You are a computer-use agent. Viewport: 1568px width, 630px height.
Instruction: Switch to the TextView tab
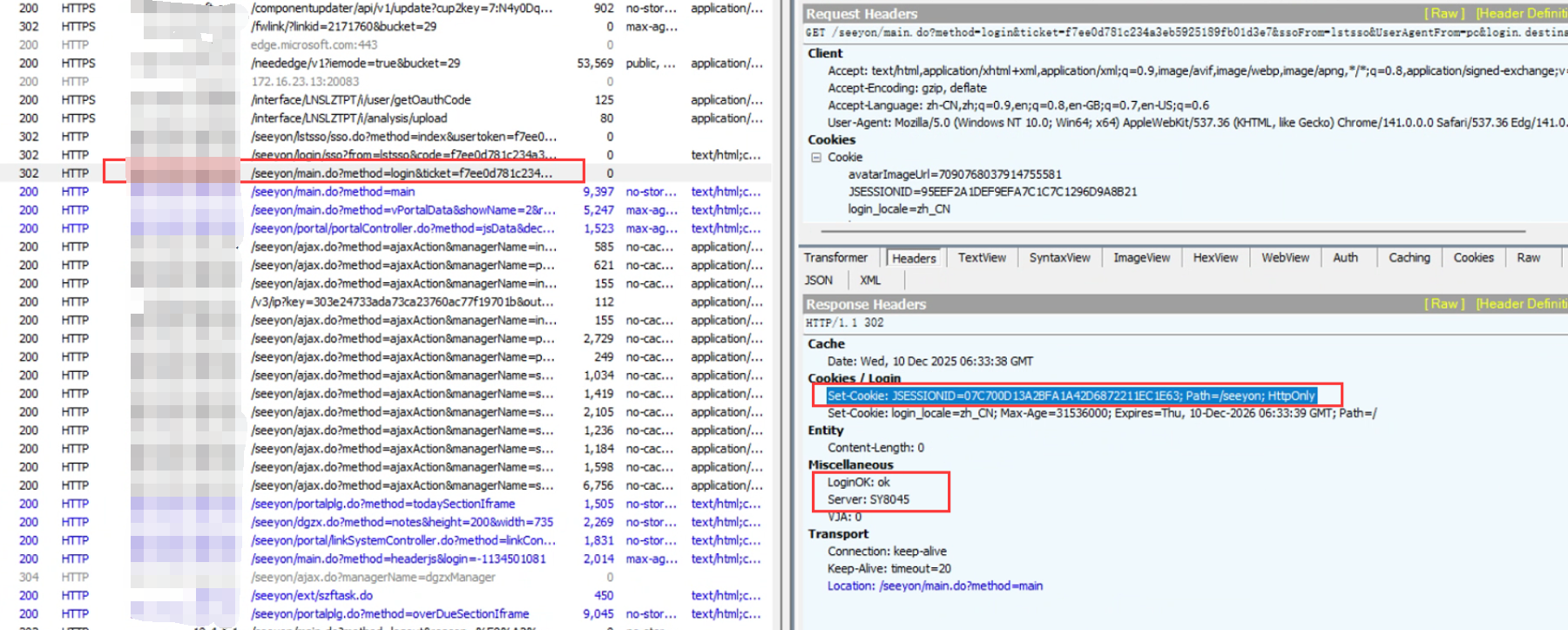tap(982, 258)
